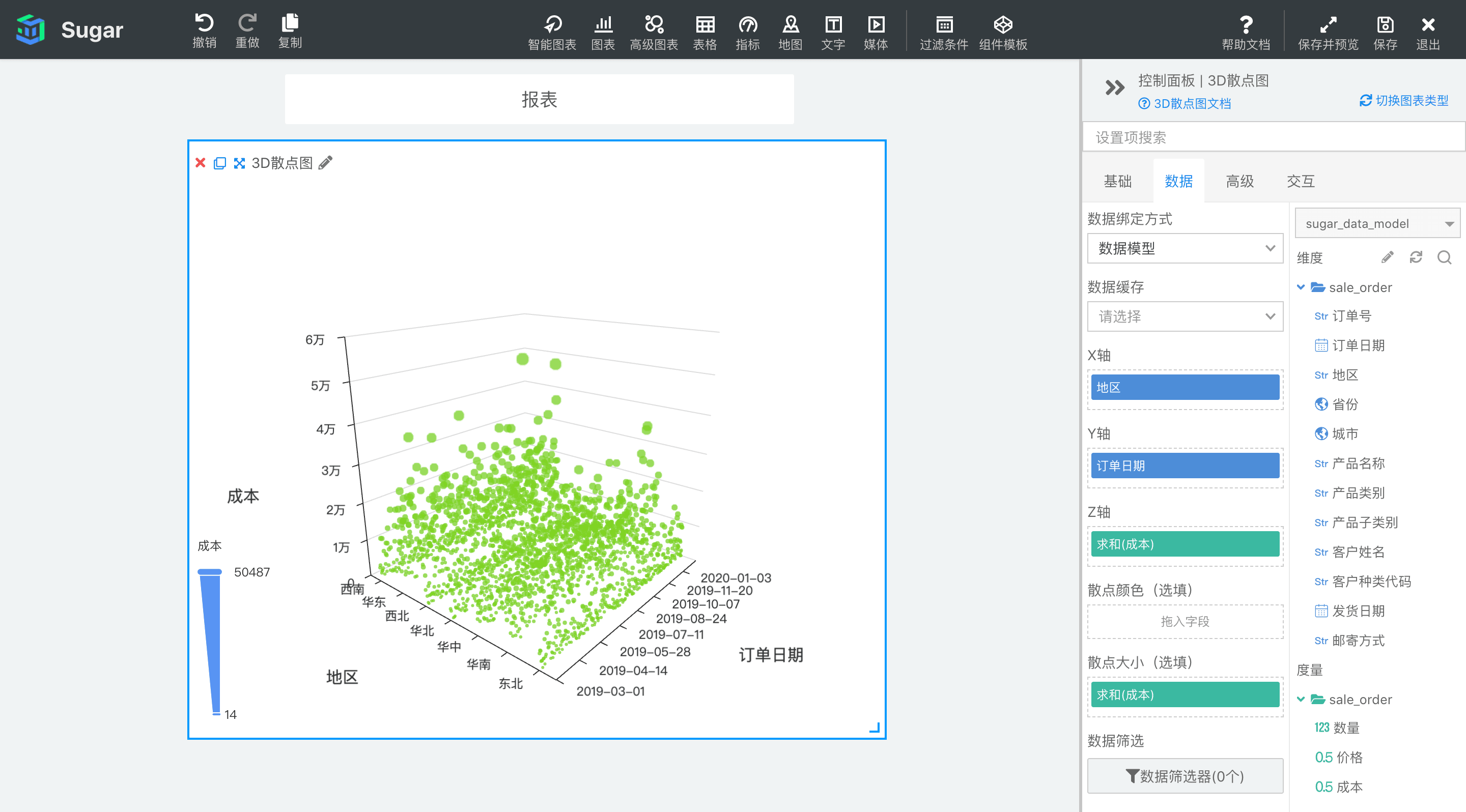The height and width of the screenshot is (812, 1466).
Task: Collapse the sale_order dimension folder
Action: [1301, 287]
